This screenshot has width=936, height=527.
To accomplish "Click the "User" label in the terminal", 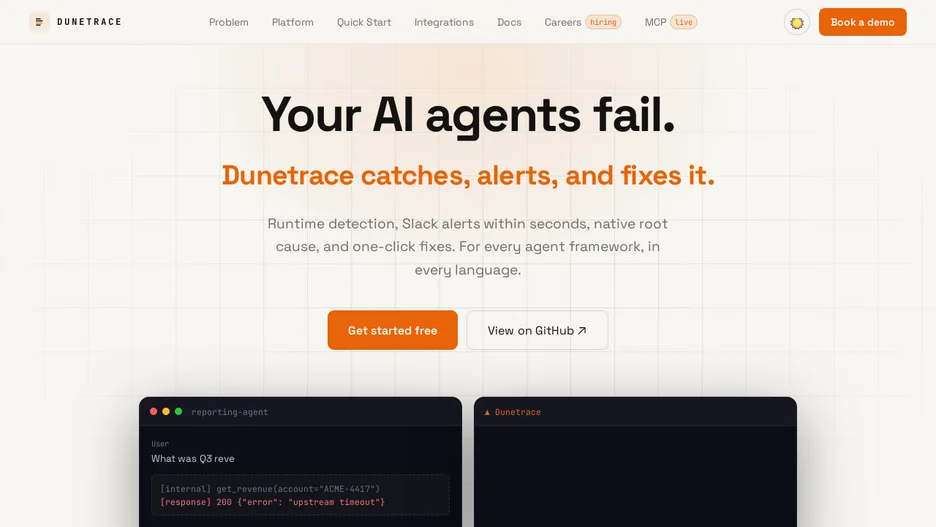I will click(160, 443).
